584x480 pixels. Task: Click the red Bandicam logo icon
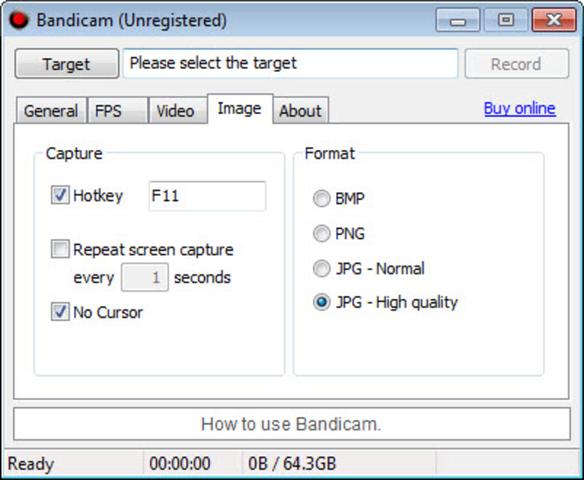coord(18,20)
